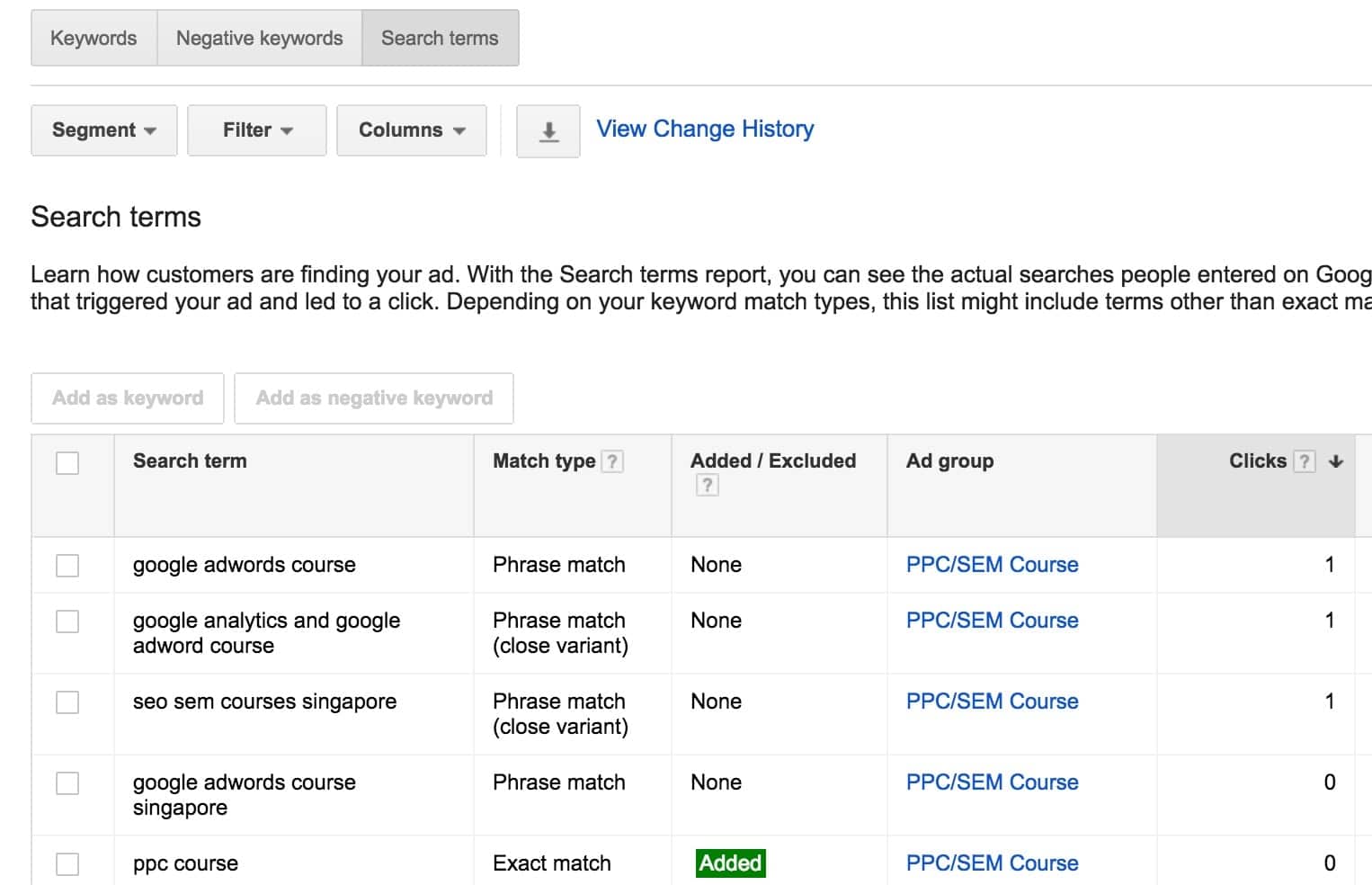Viewport: 1372px width, 885px height.
Task: Open PPC/SEM Course link for 'google adwords course singapore'
Action: click(x=992, y=782)
